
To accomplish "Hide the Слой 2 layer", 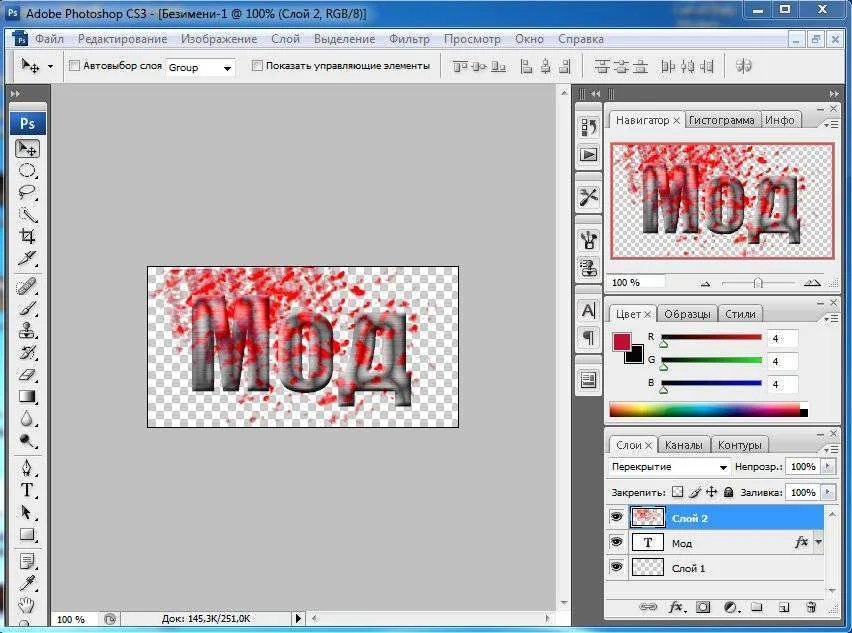I will (x=616, y=517).
